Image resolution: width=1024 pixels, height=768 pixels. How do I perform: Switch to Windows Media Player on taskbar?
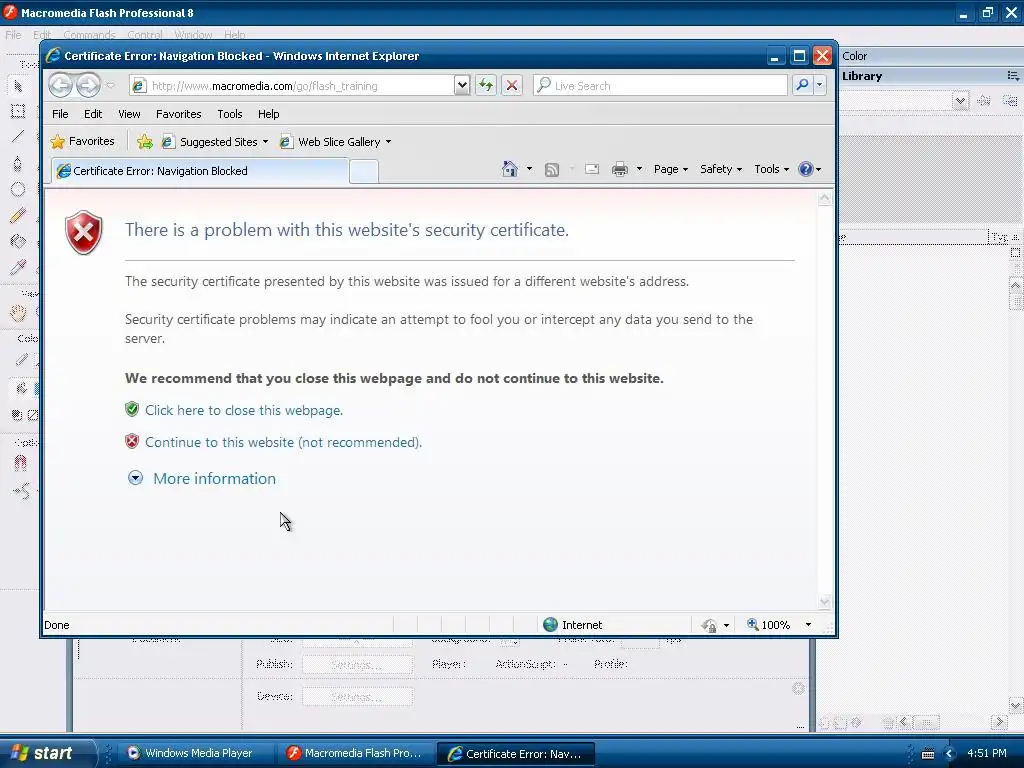pyautogui.click(x=193, y=753)
